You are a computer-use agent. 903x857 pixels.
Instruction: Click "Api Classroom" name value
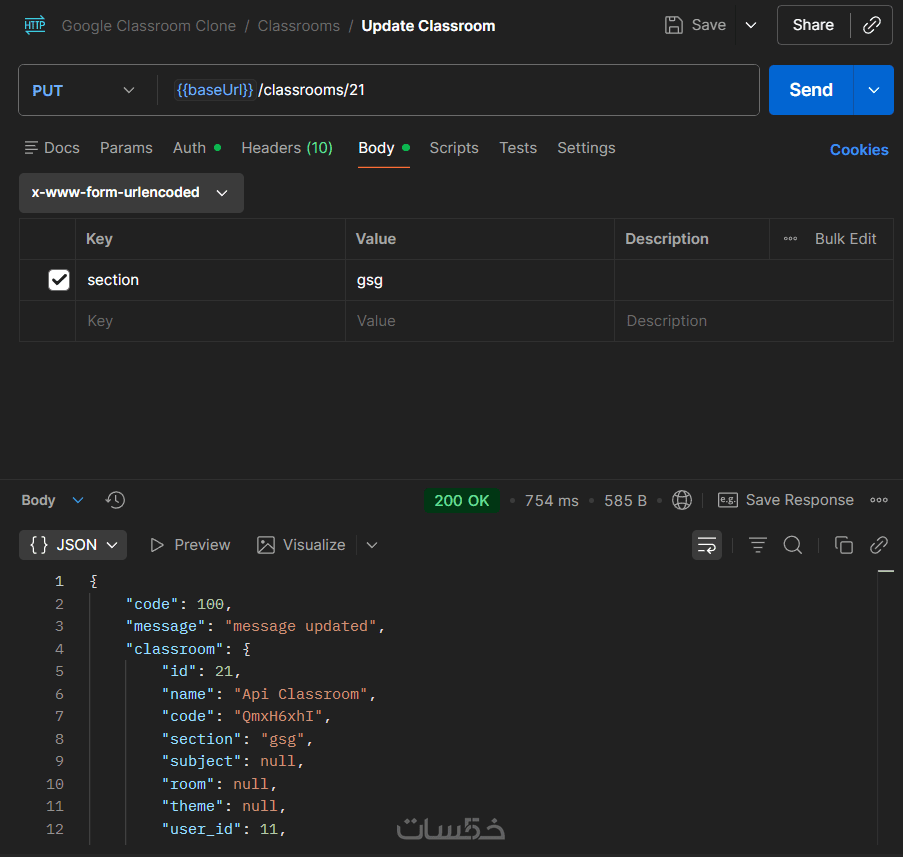tap(301, 694)
